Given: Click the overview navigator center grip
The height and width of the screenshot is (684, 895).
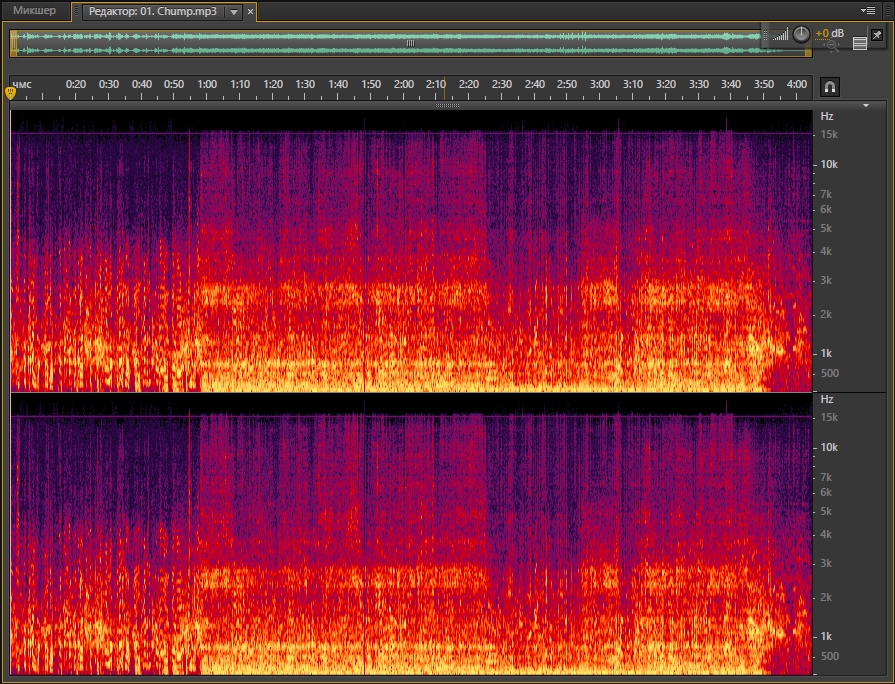Looking at the screenshot, I should [410, 43].
